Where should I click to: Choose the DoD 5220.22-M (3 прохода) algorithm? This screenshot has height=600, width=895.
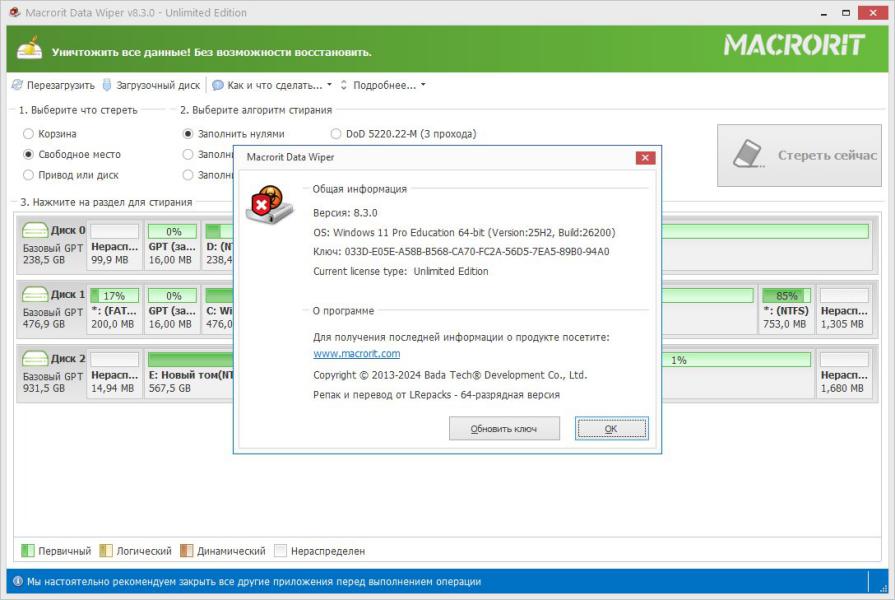pyautogui.click(x=336, y=134)
